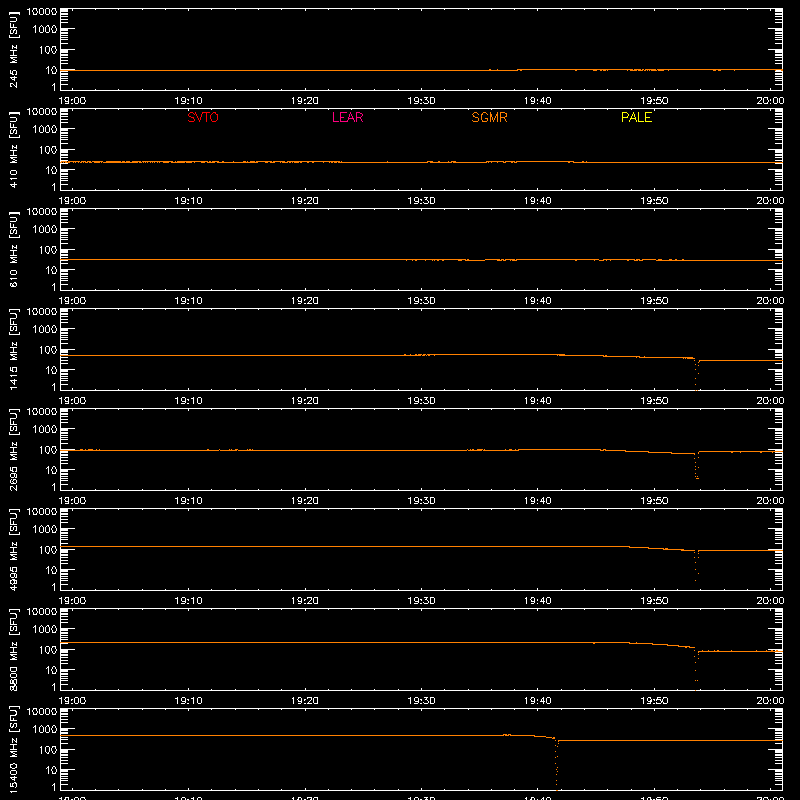Click 19:40 tick label under 8800 MHz panel

point(538,701)
